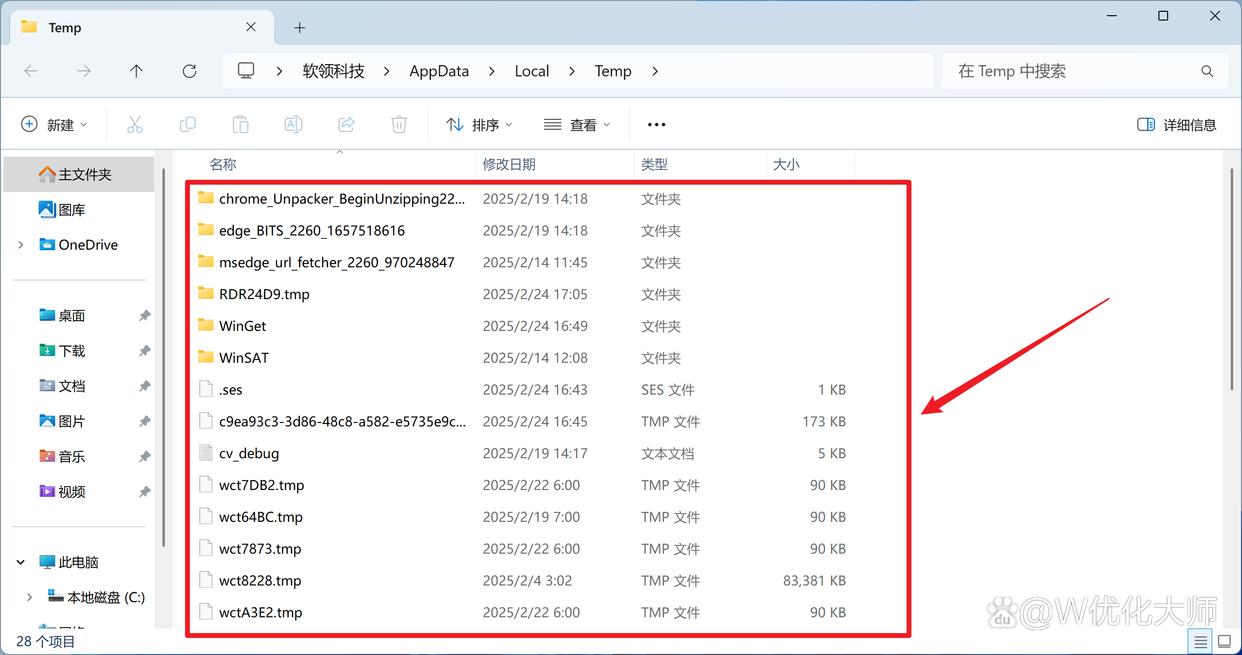
Task: Toggle the 详细信息 details pane
Action: (1177, 125)
